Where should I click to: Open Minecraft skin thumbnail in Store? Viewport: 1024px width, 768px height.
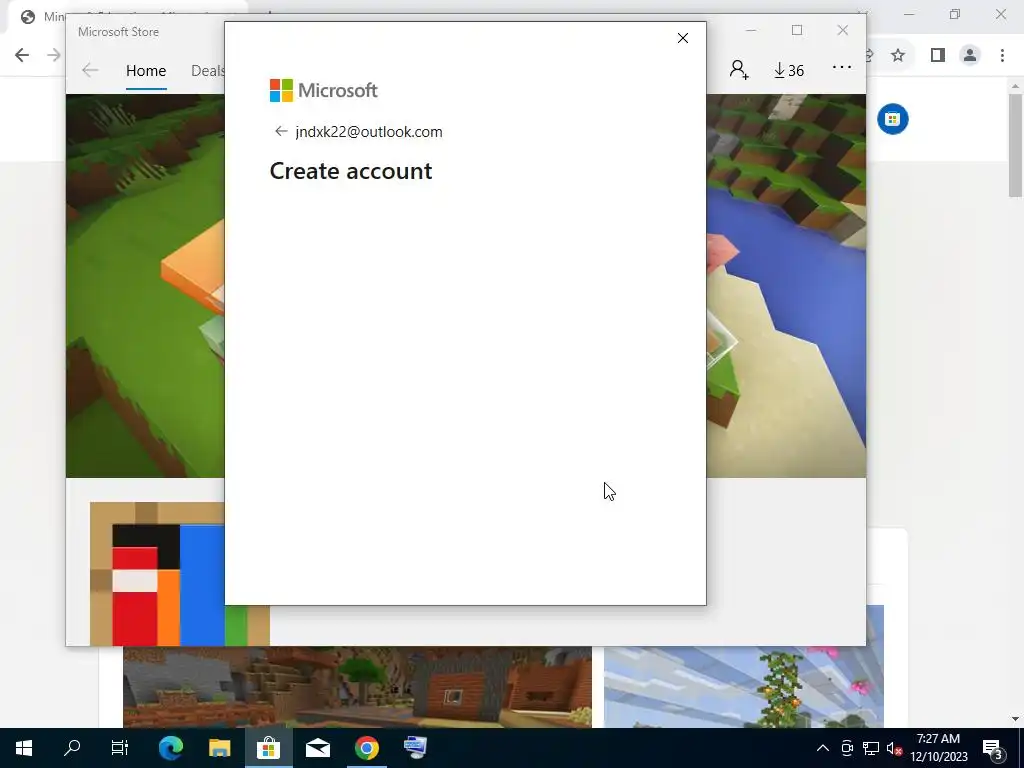[157, 573]
